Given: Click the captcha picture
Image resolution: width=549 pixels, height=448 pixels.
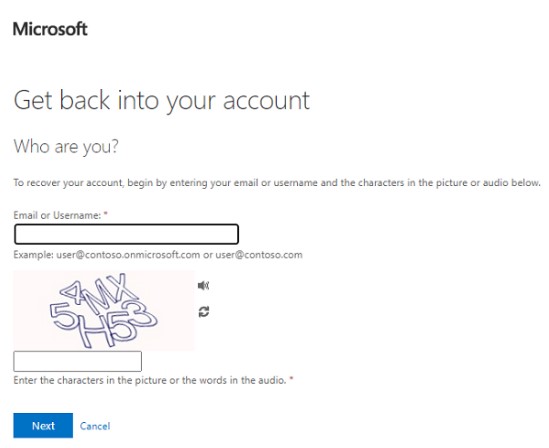Looking at the screenshot, I should 104,310.
